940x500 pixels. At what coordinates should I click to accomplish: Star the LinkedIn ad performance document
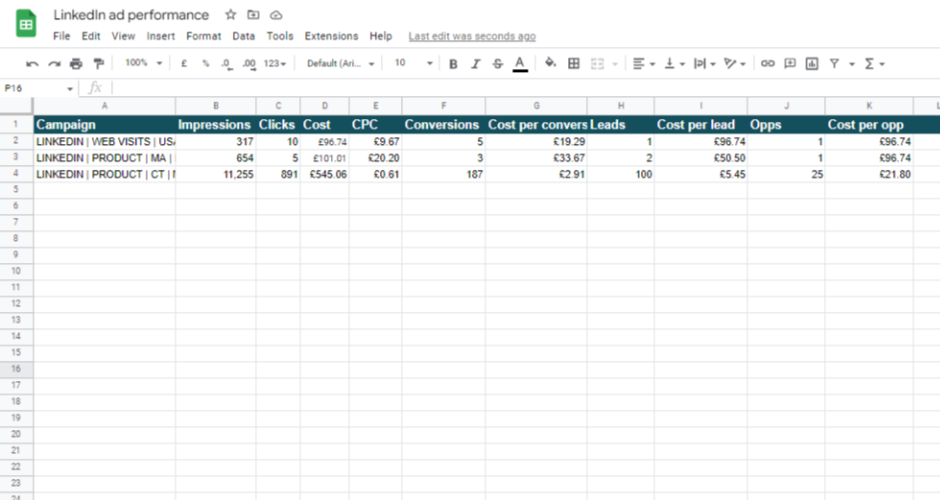tap(231, 15)
